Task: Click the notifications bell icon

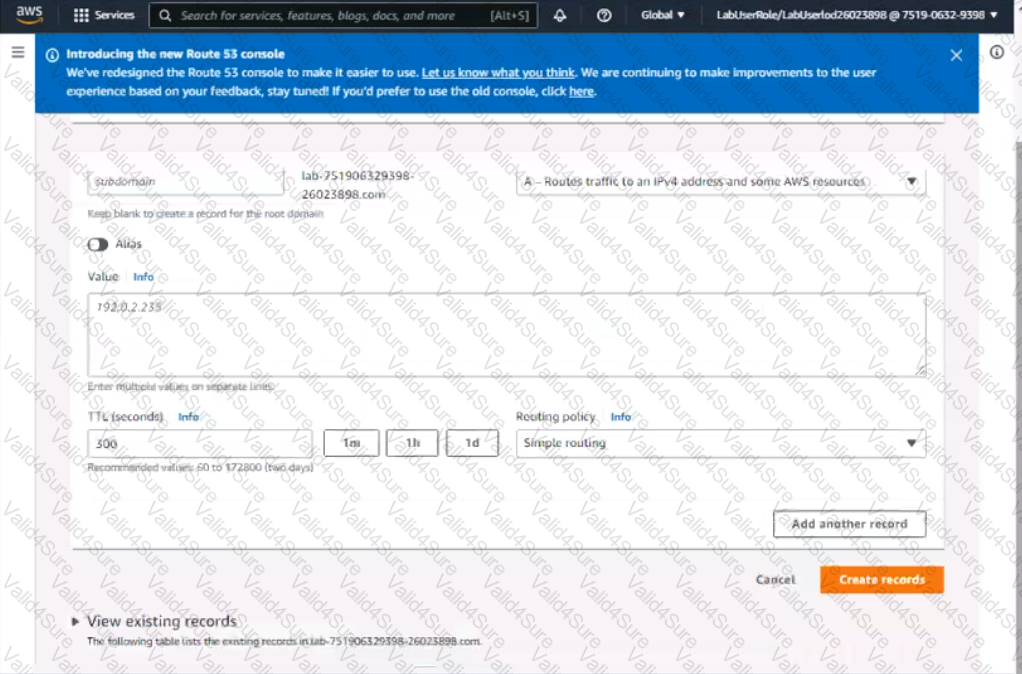Action: pos(560,15)
